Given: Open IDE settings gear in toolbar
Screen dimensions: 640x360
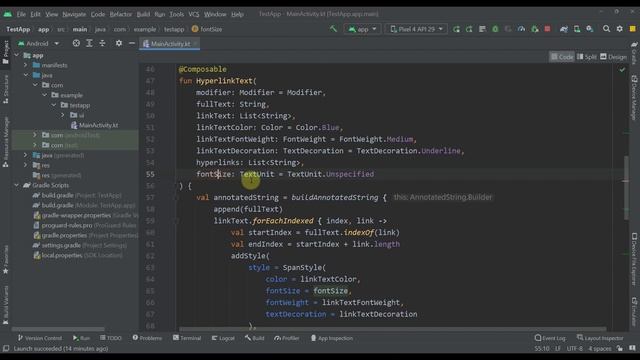Looking at the screenshot, I should tap(620, 29).
